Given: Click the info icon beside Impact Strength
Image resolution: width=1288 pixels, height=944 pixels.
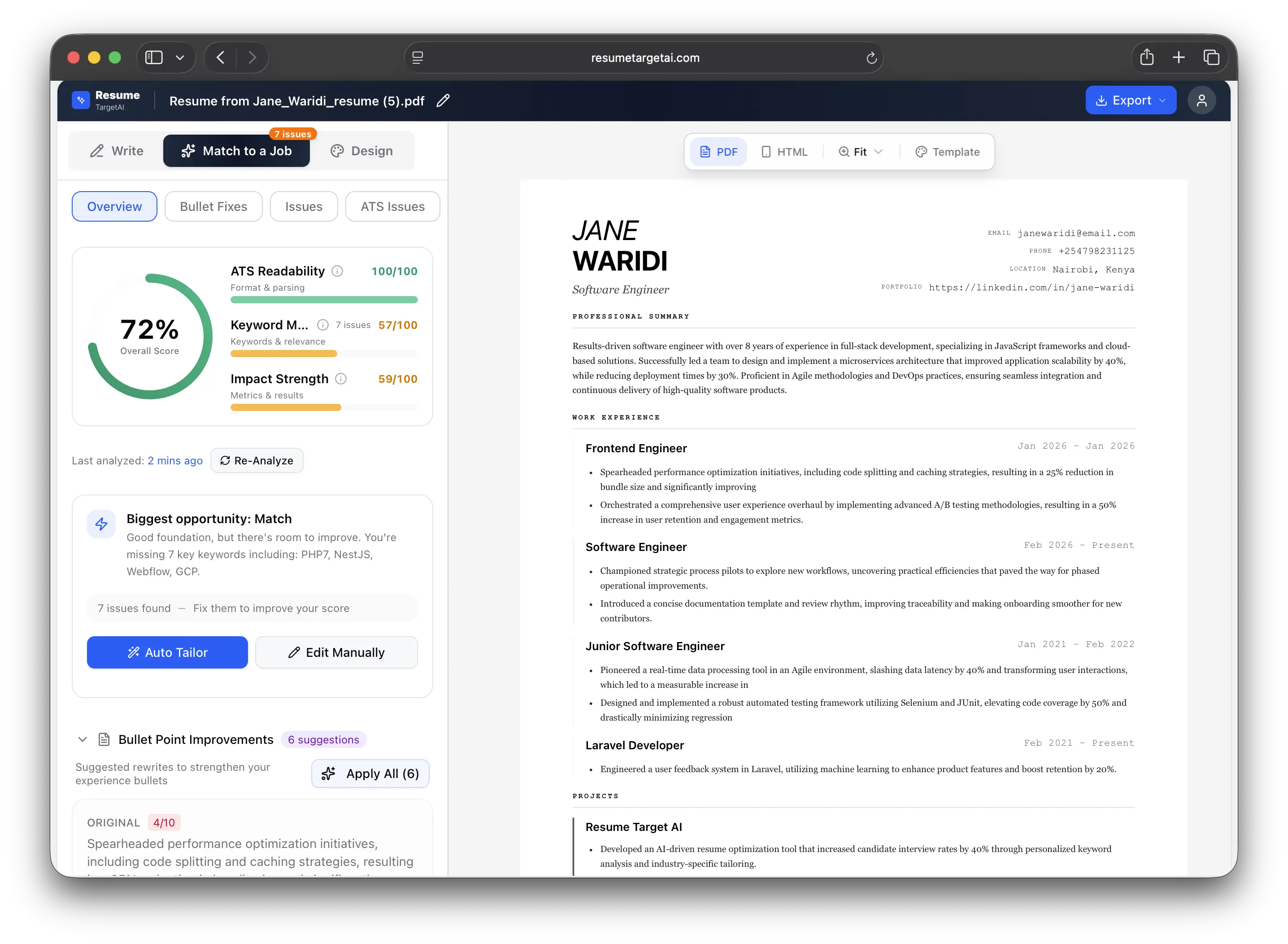Looking at the screenshot, I should (341, 379).
